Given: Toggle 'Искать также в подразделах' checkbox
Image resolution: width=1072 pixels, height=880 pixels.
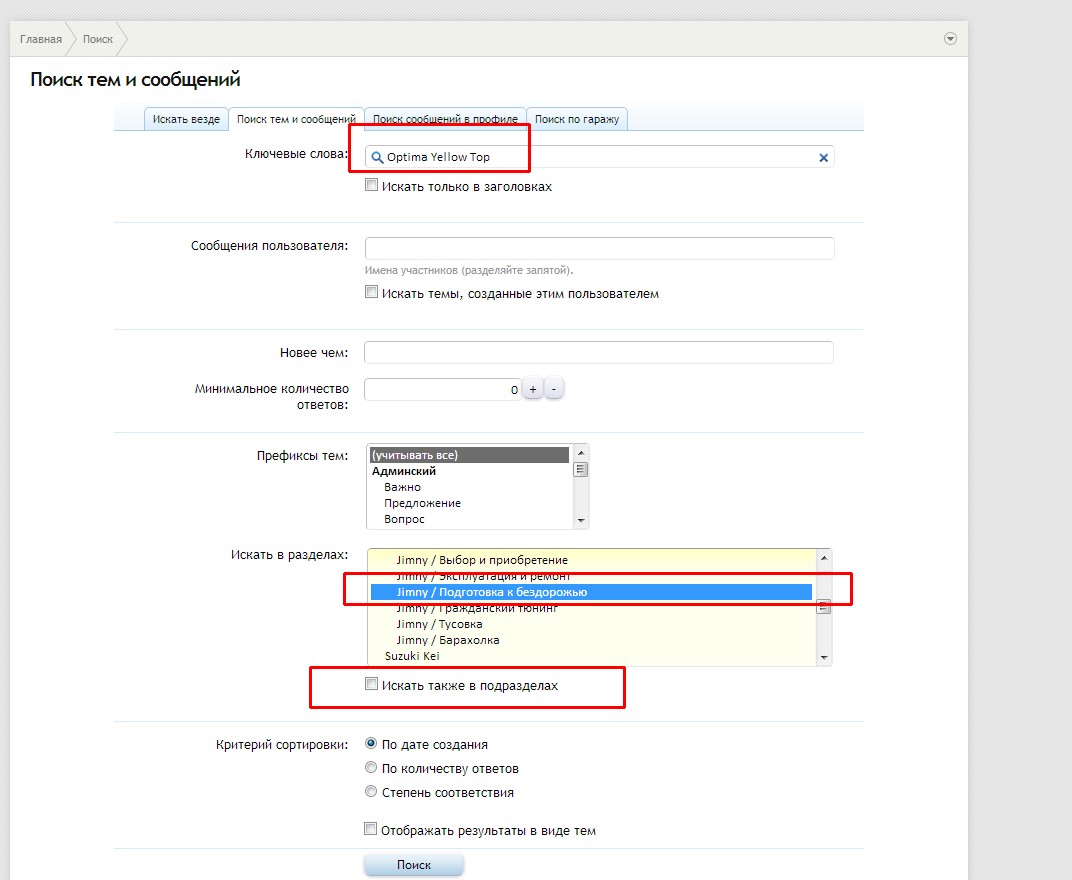Looking at the screenshot, I should click(372, 685).
